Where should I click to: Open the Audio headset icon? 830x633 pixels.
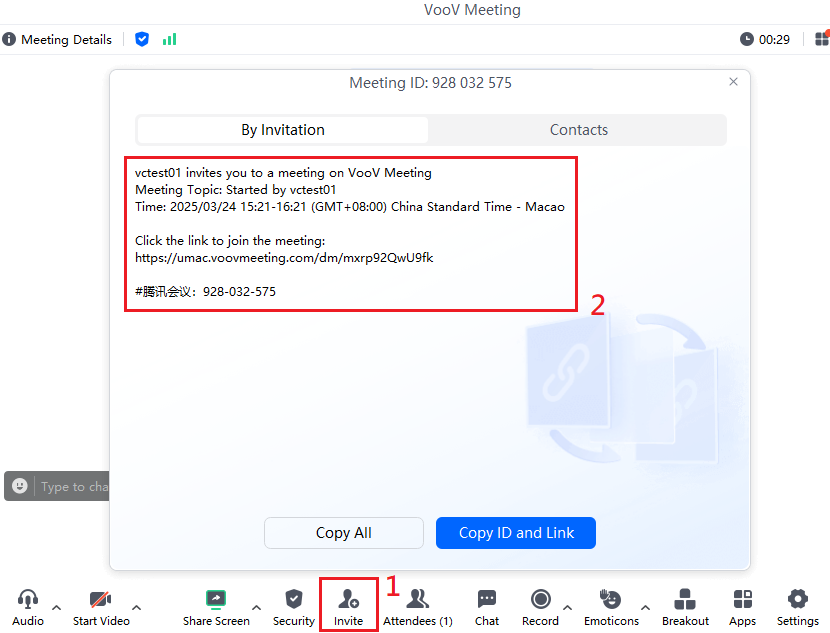click(x=28, y=600)
